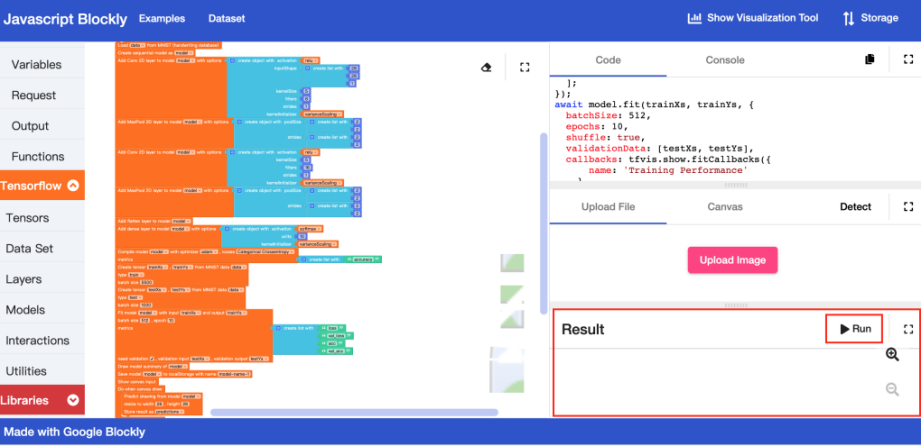Viewport: 921px width, 446px height.
Task: Edit the batch size 512 field
Action: [145, 320]
